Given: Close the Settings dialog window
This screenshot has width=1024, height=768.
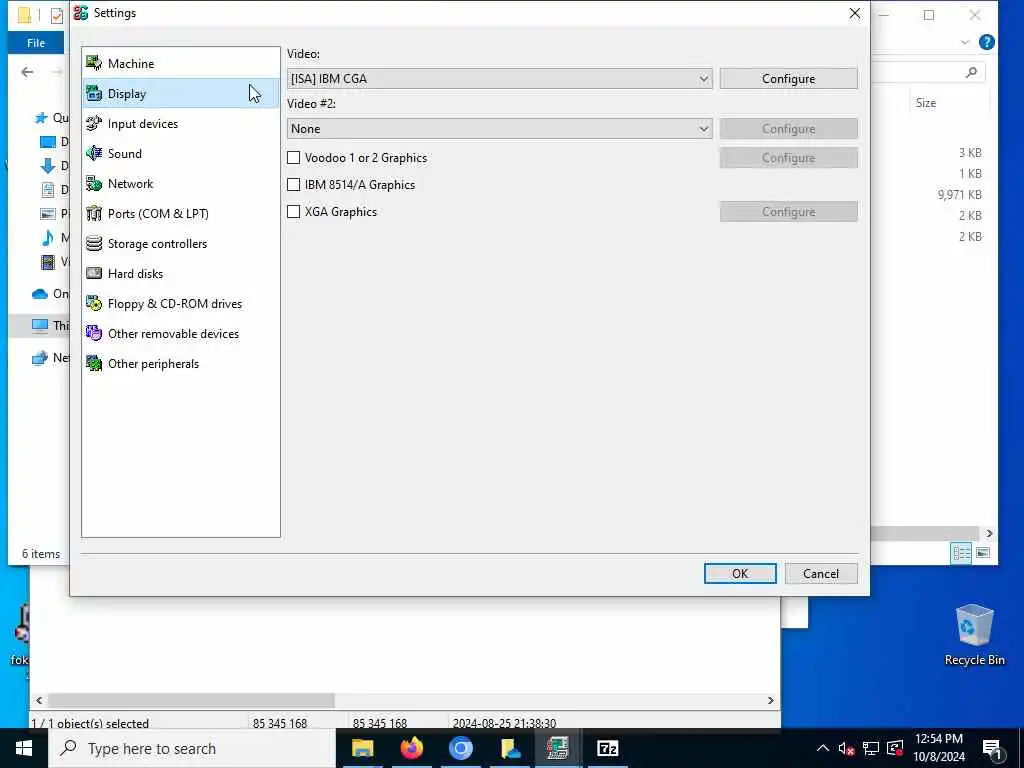Looking at the screenshot, I should point(855,13).
